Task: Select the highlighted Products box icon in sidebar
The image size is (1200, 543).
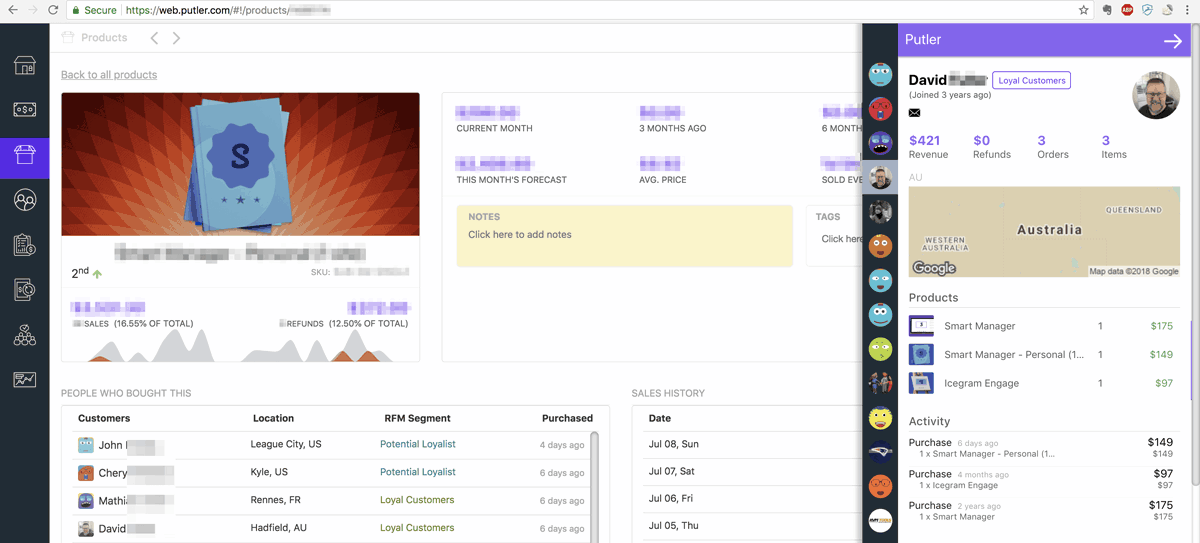Action: 25,155
